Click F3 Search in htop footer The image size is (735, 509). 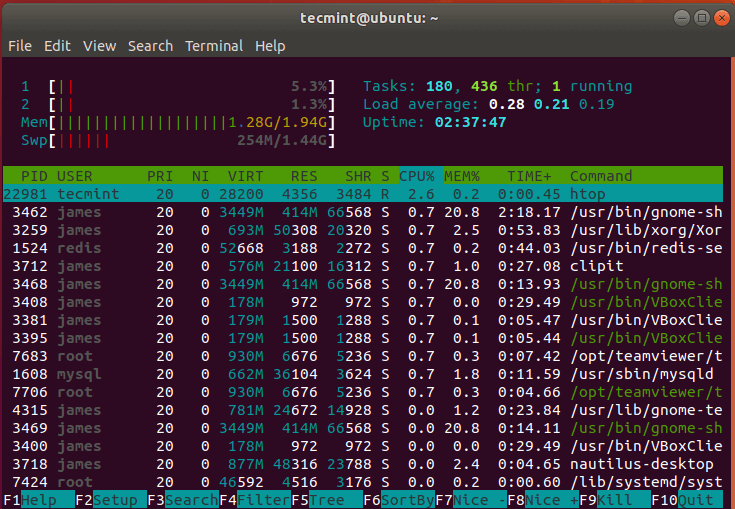[x=183, y=500]
